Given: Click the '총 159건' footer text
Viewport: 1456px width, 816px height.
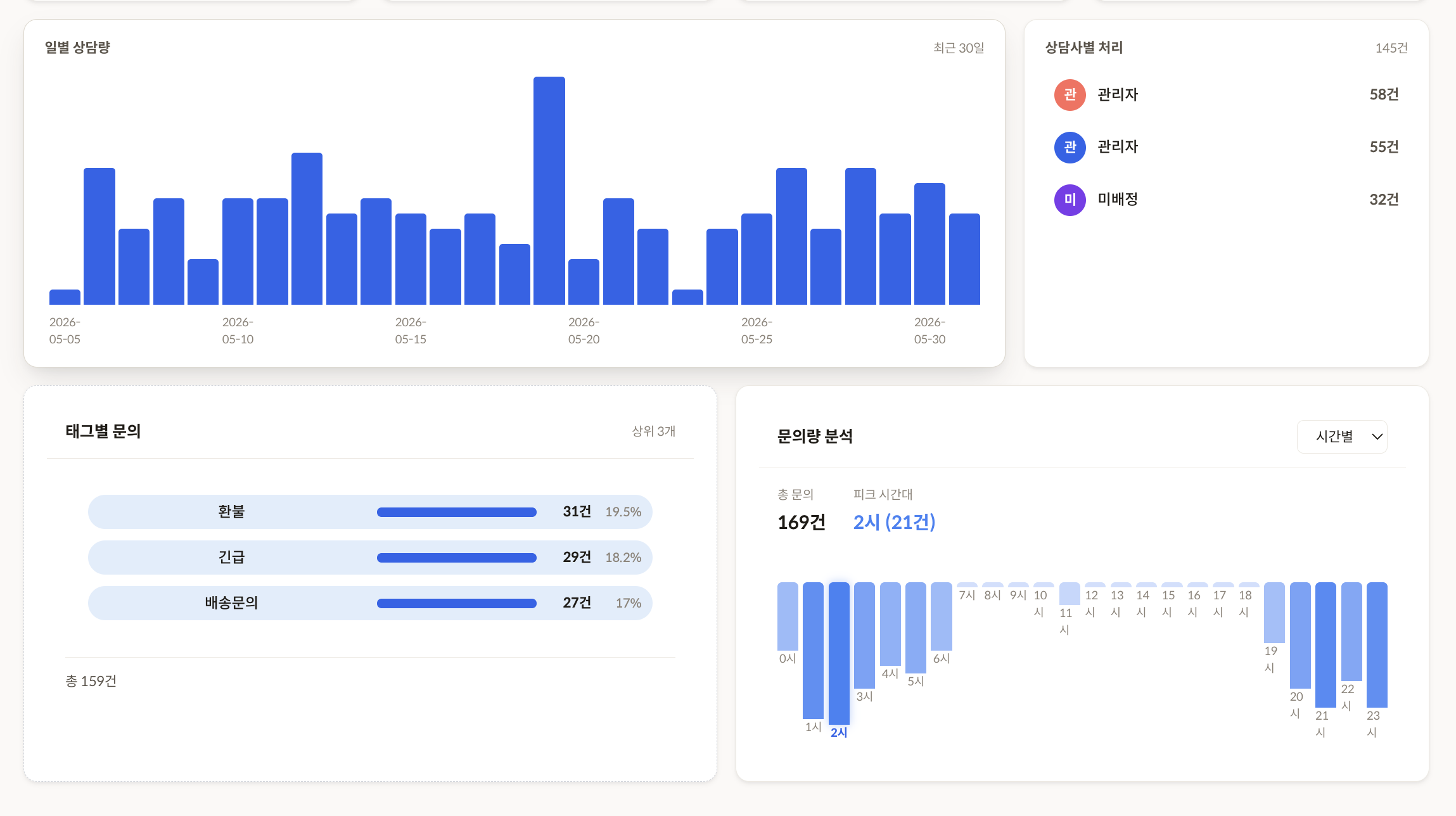Looking at the screenshot, I should pyautogui.click(x=91, y=681).
